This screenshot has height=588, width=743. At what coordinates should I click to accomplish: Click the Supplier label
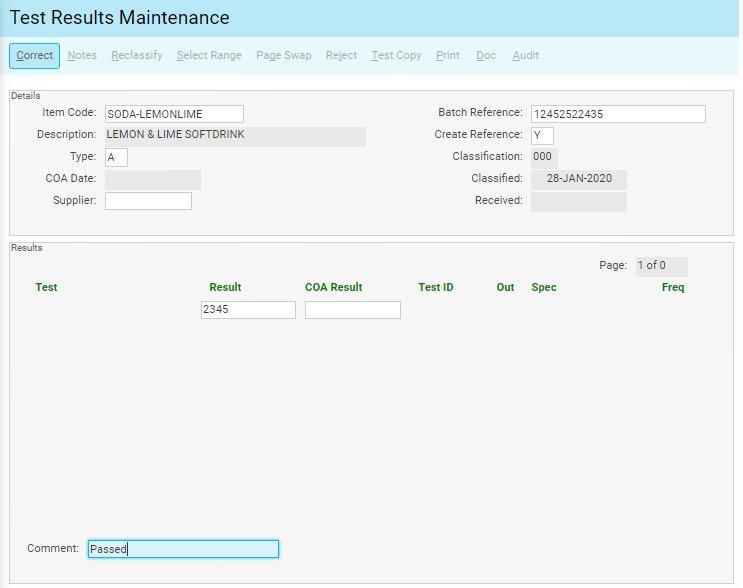coord(74,200)
